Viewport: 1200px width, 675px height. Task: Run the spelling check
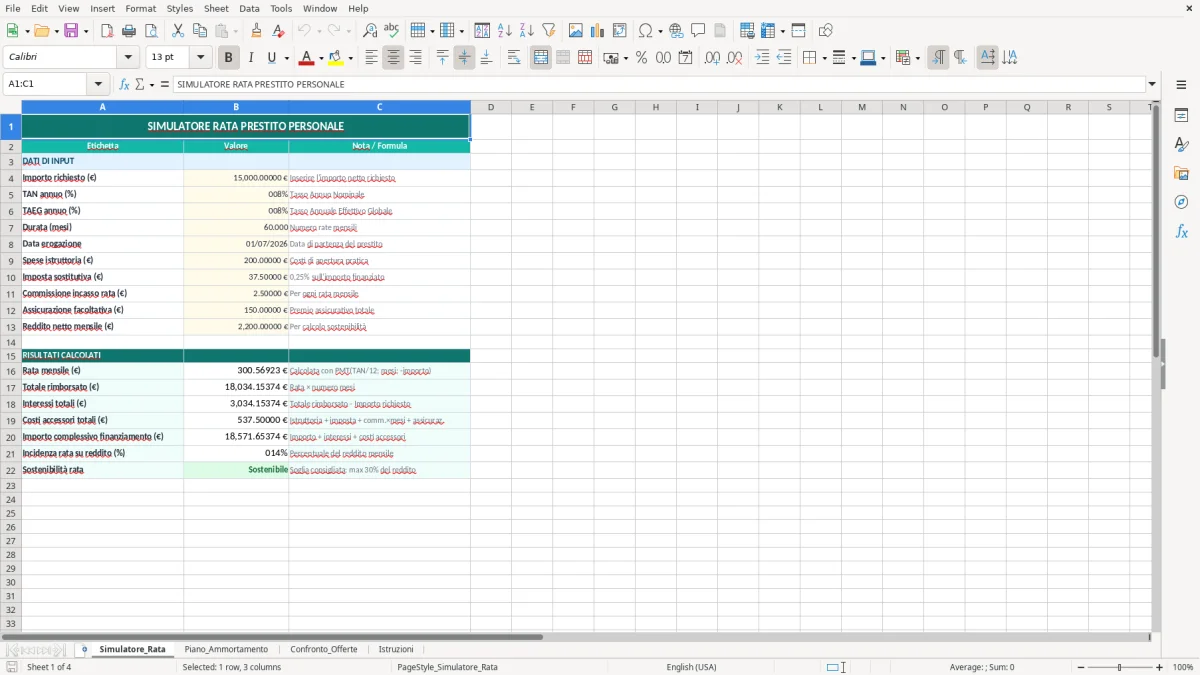tap(391, 31)
